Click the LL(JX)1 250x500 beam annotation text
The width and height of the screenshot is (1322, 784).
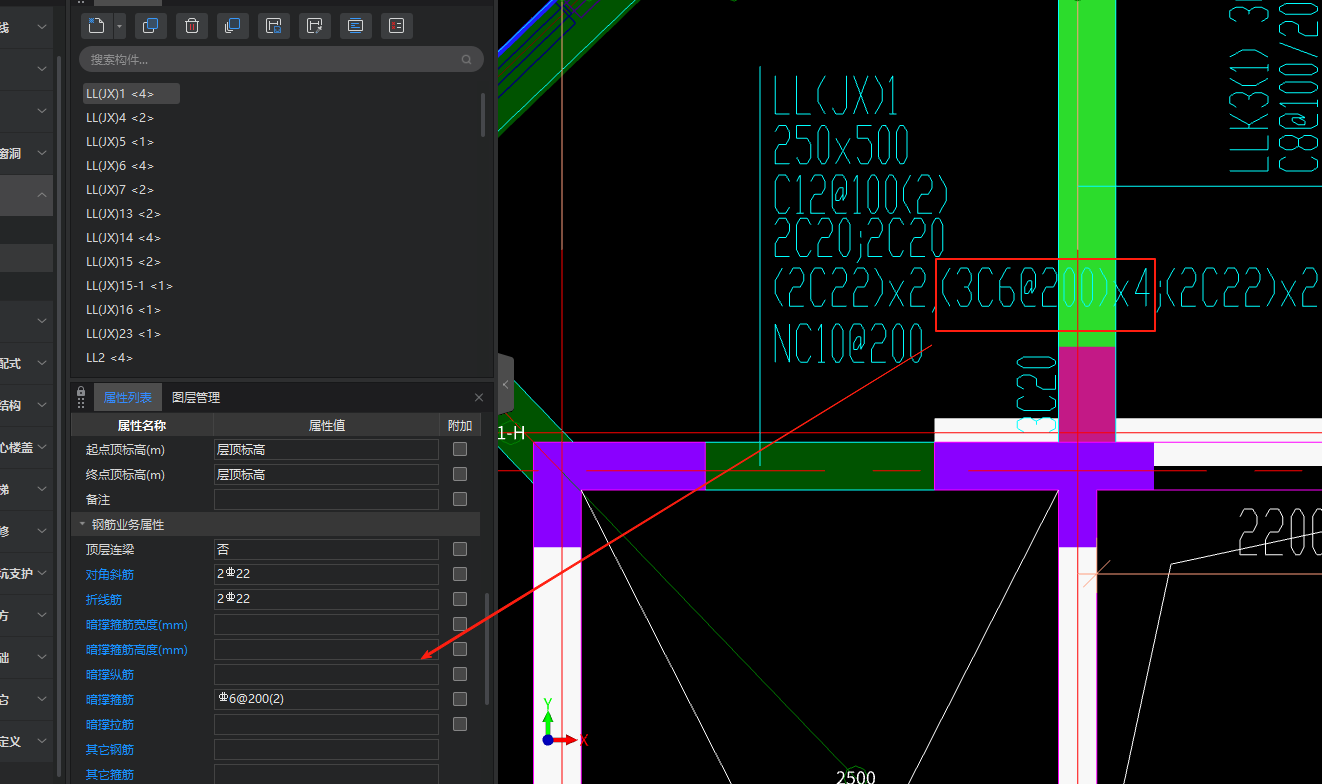pyautogui.click(x=840, y=121)
